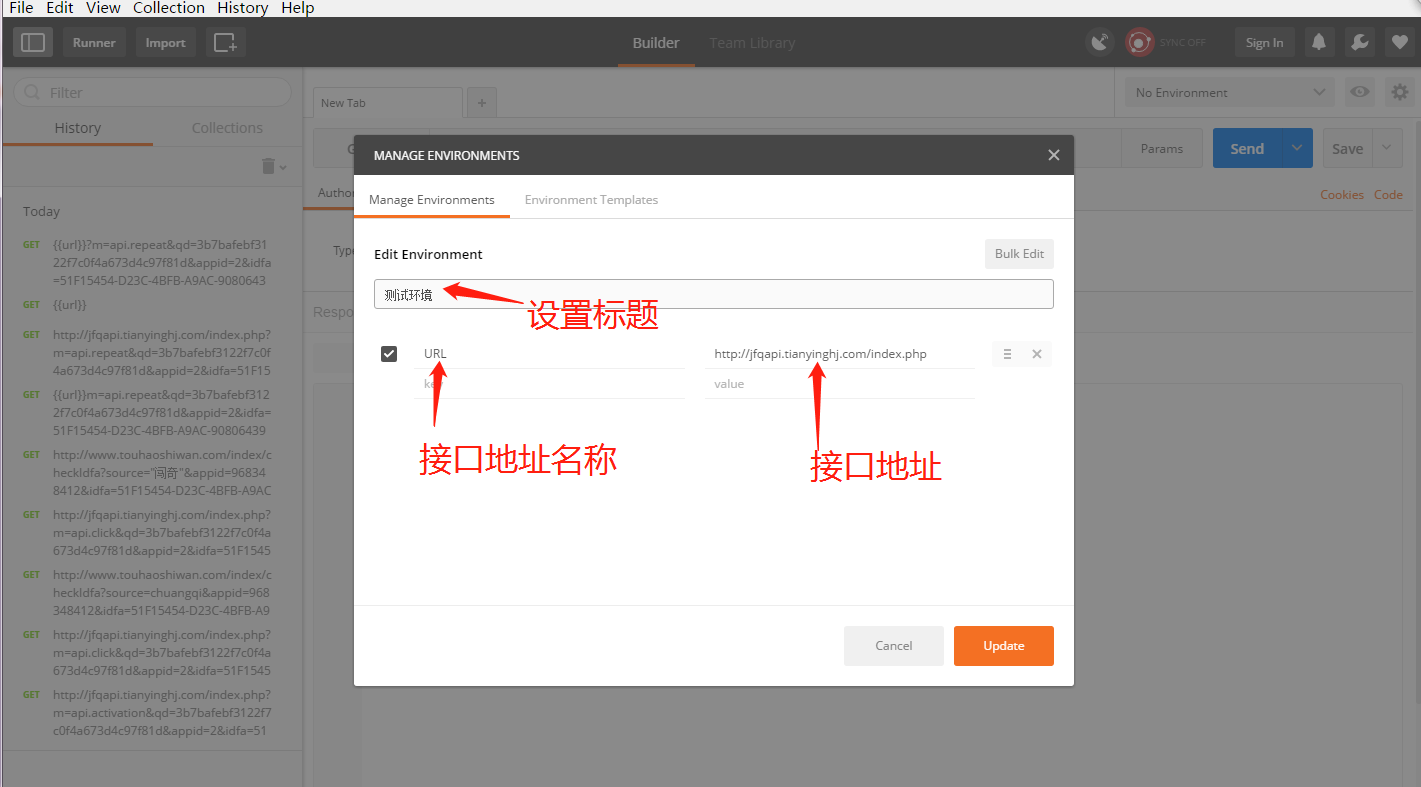
Task: Click the Save button
Action: point(1348,148)
